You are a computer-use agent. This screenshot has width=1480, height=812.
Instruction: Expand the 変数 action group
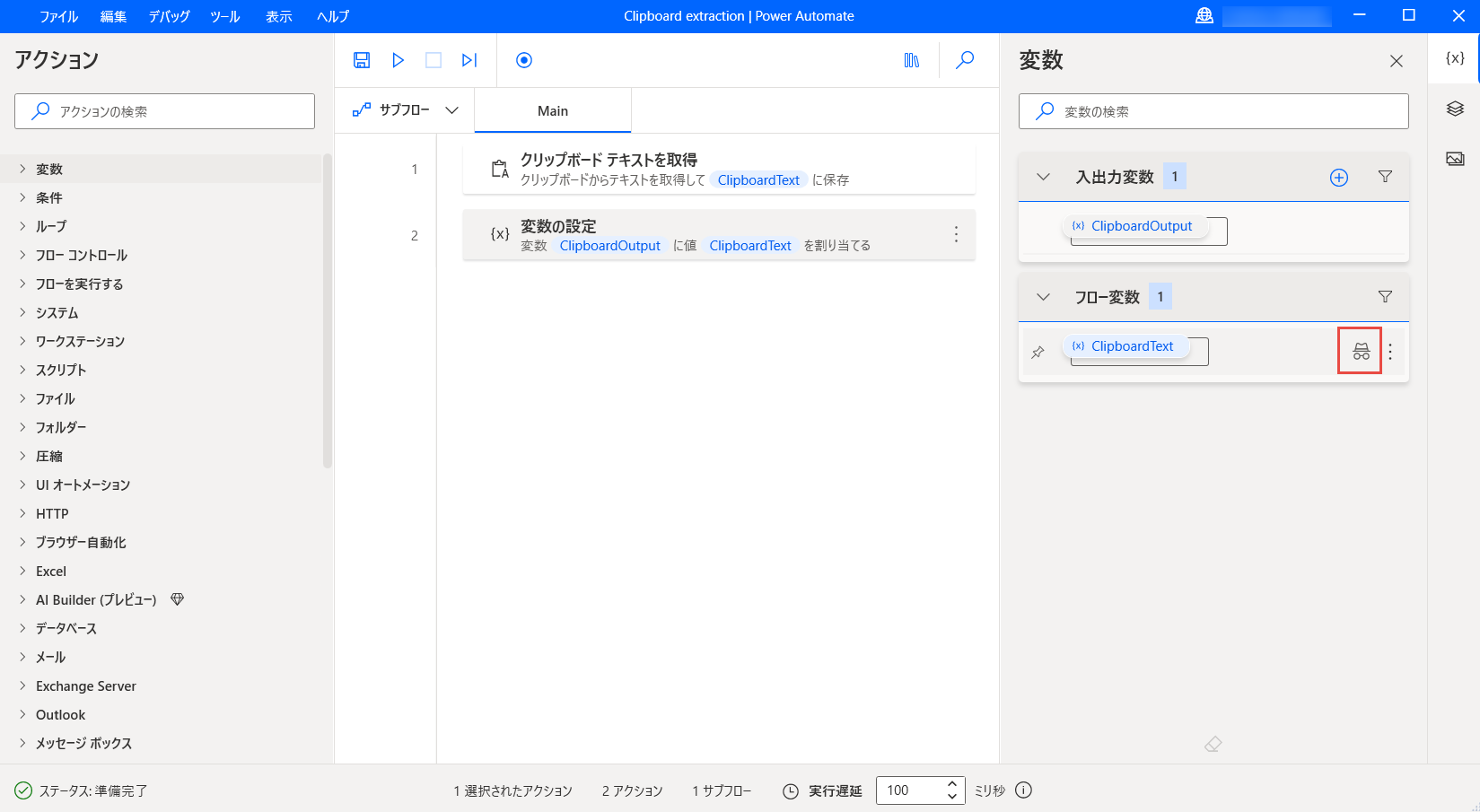(22, 169)
